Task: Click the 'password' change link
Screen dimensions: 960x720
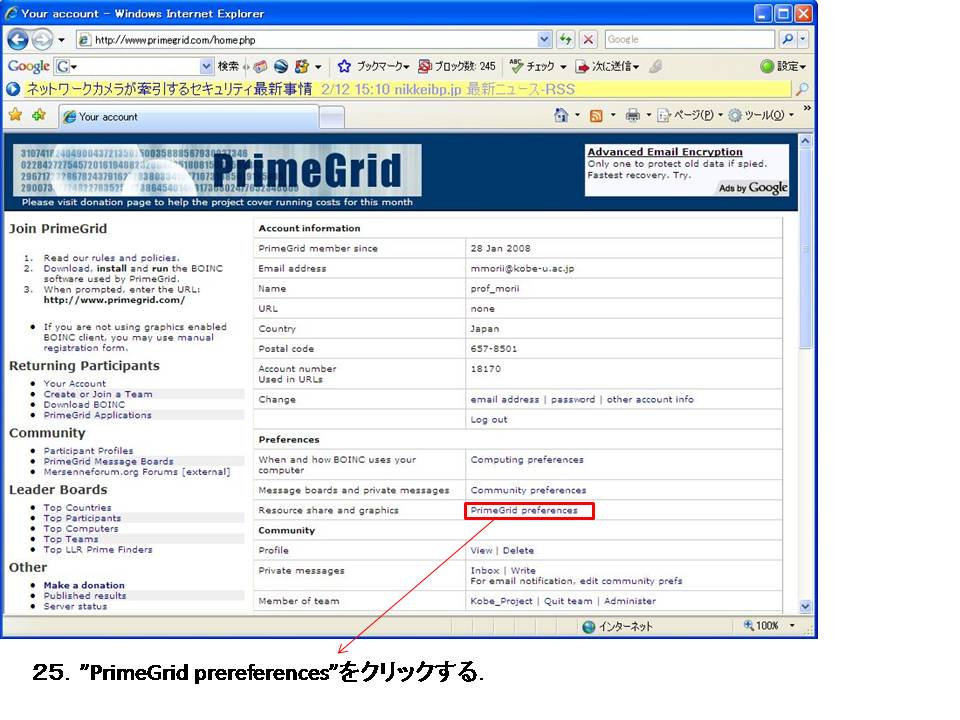Action: tap(573, 400)
